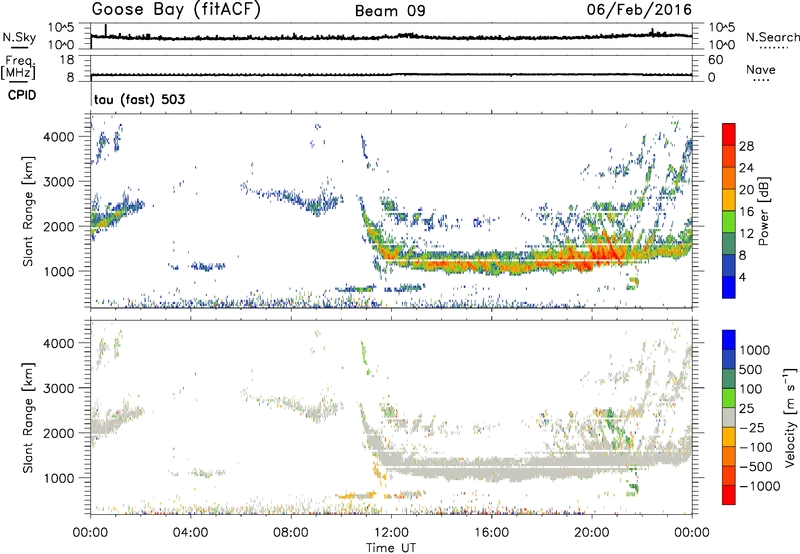Click the '-1000' velocity color bar value

click(x=760, y=486)
